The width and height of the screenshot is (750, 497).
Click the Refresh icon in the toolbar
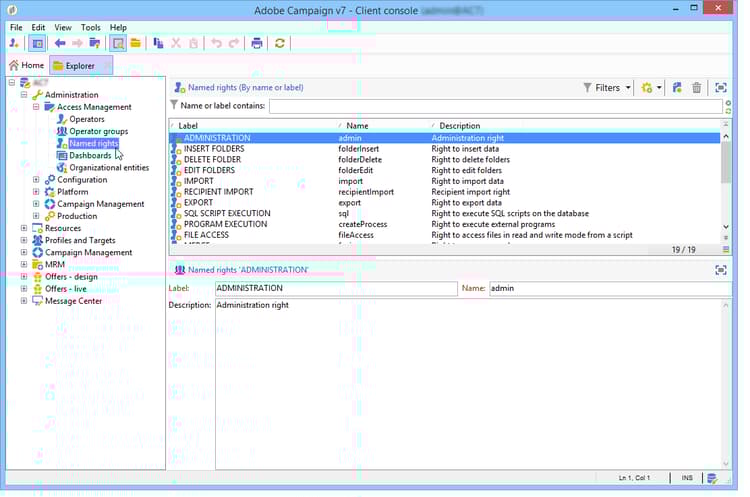[280, 43]
